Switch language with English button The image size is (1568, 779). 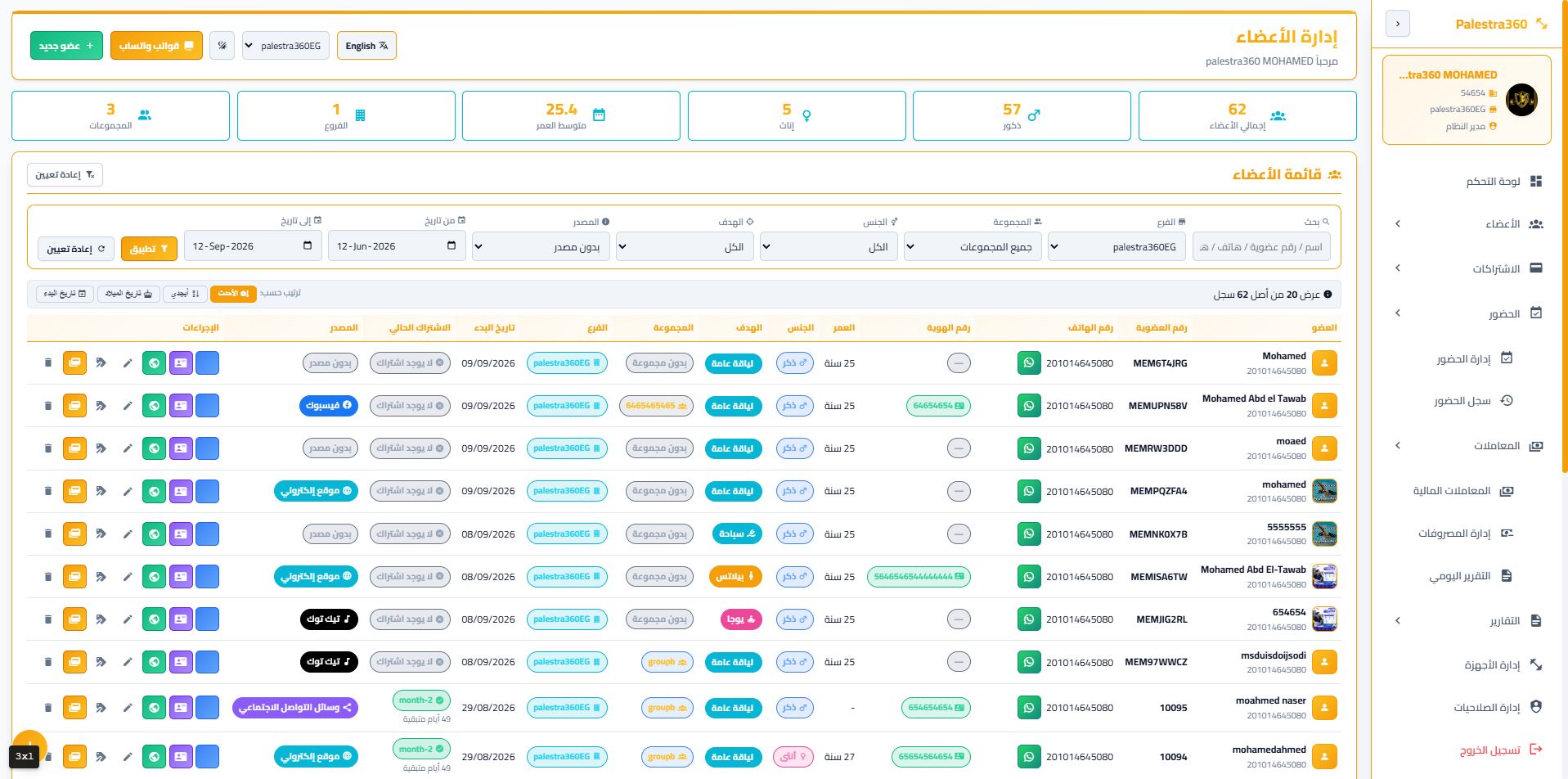[x=366, y=46]
